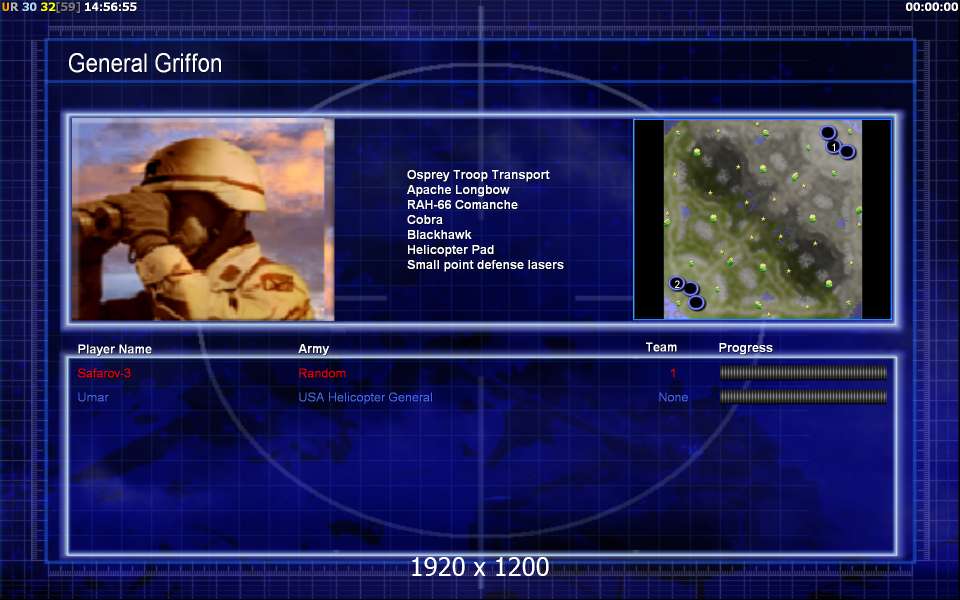Click Umar's loading progress bar
Viewport: 960px width, 600px height.
coord(803,397)
